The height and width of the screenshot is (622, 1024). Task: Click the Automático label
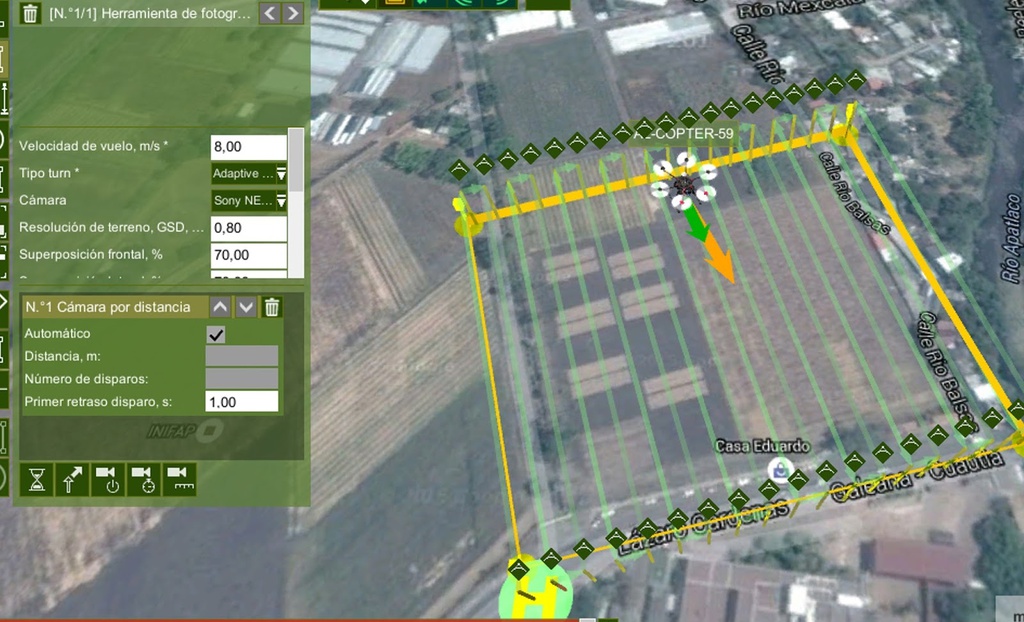pyautogui.click(x=57, y=333)
